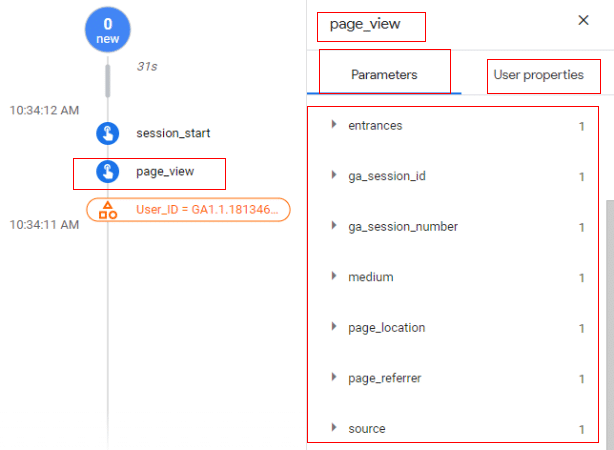
Task: Click the blue 0 new events circle
Action: 107,31
